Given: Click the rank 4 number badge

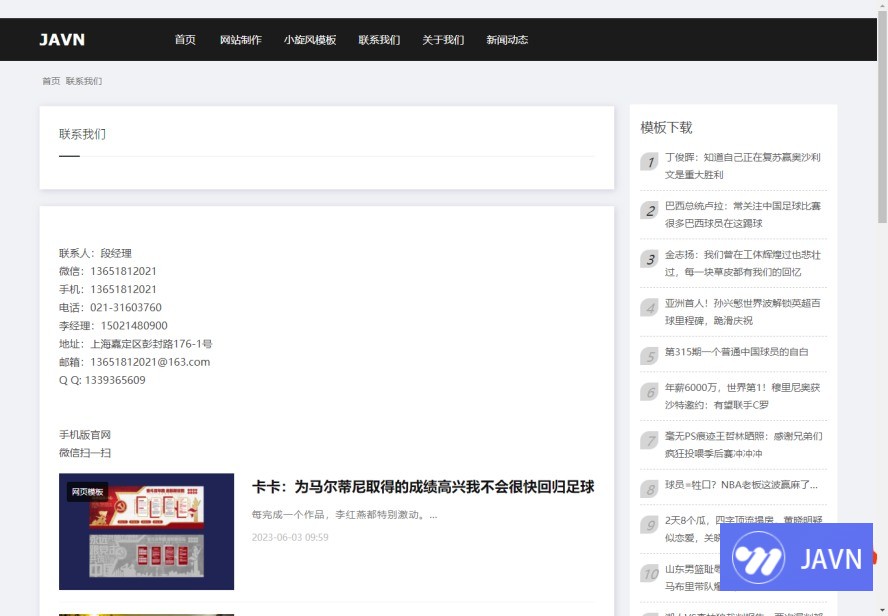Looking at the screenshot, I should 650,308.
